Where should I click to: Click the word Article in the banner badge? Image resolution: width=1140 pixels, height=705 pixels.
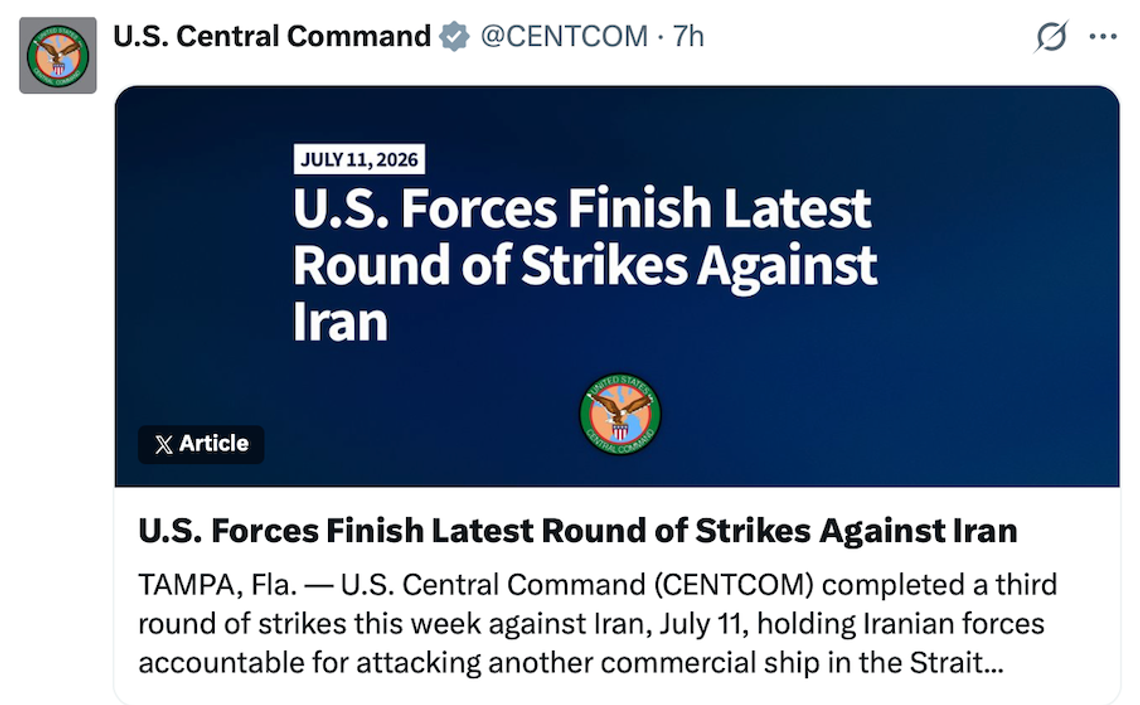(214, 443)
